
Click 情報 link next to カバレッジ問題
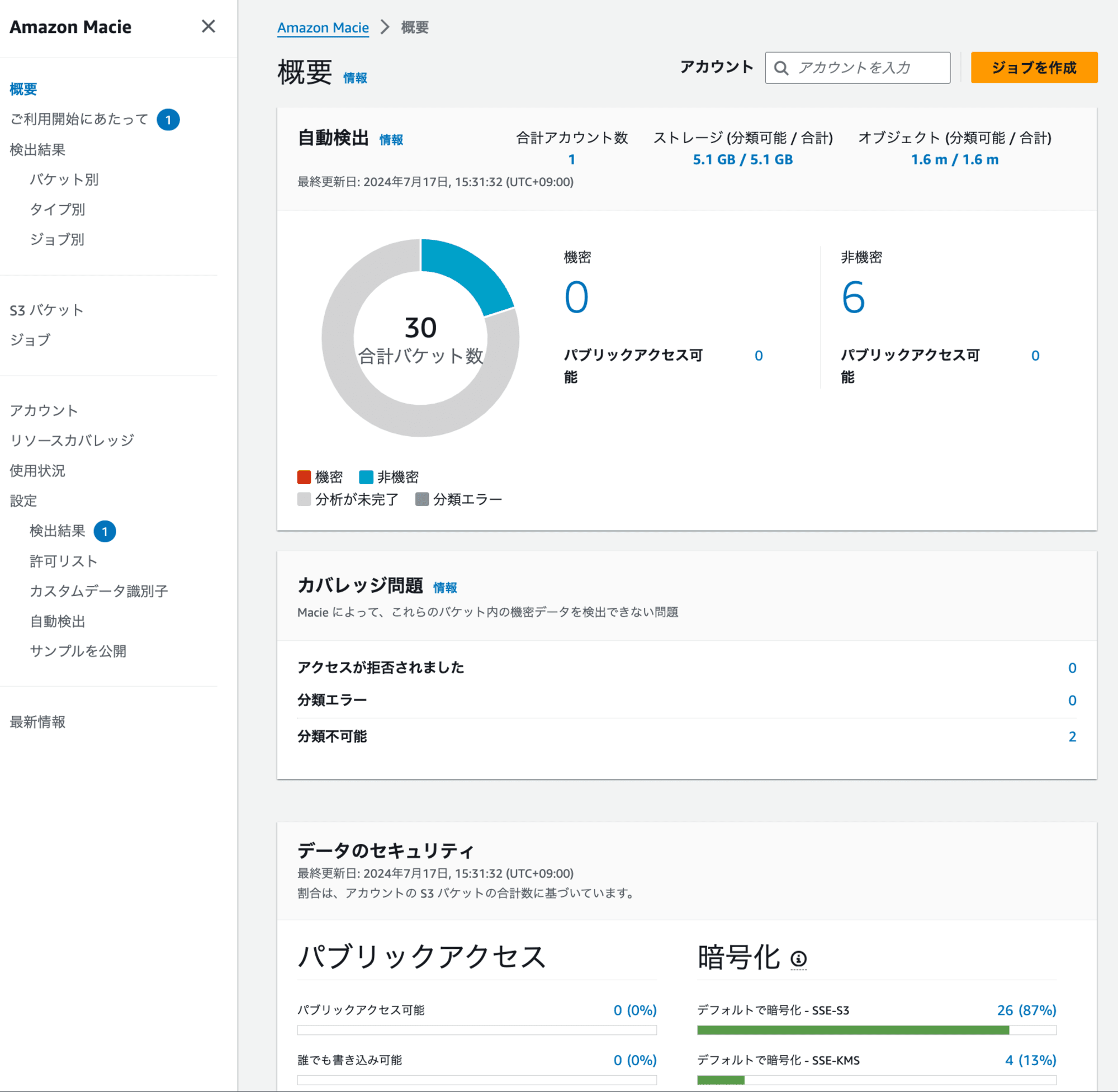pyautogui.click(x=445, y=588)
